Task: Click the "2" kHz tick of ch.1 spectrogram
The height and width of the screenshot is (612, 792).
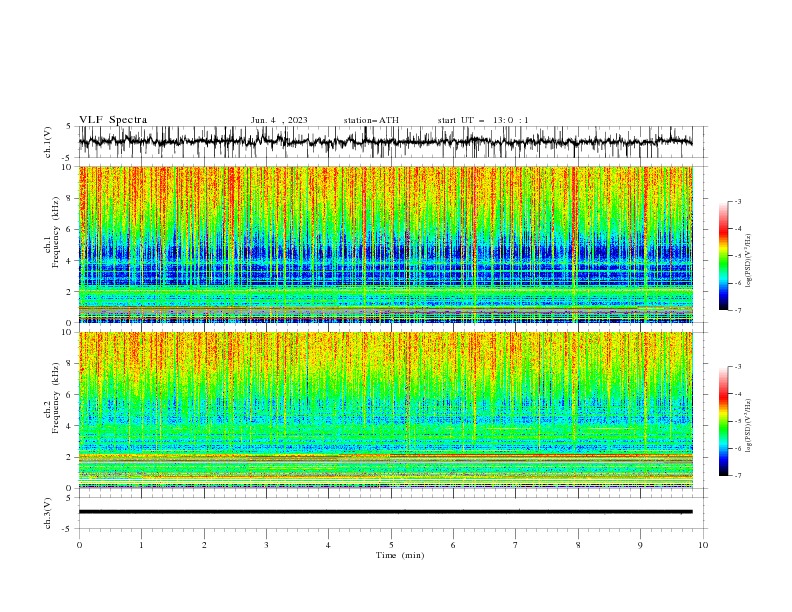Action: [x=70, y=292]
